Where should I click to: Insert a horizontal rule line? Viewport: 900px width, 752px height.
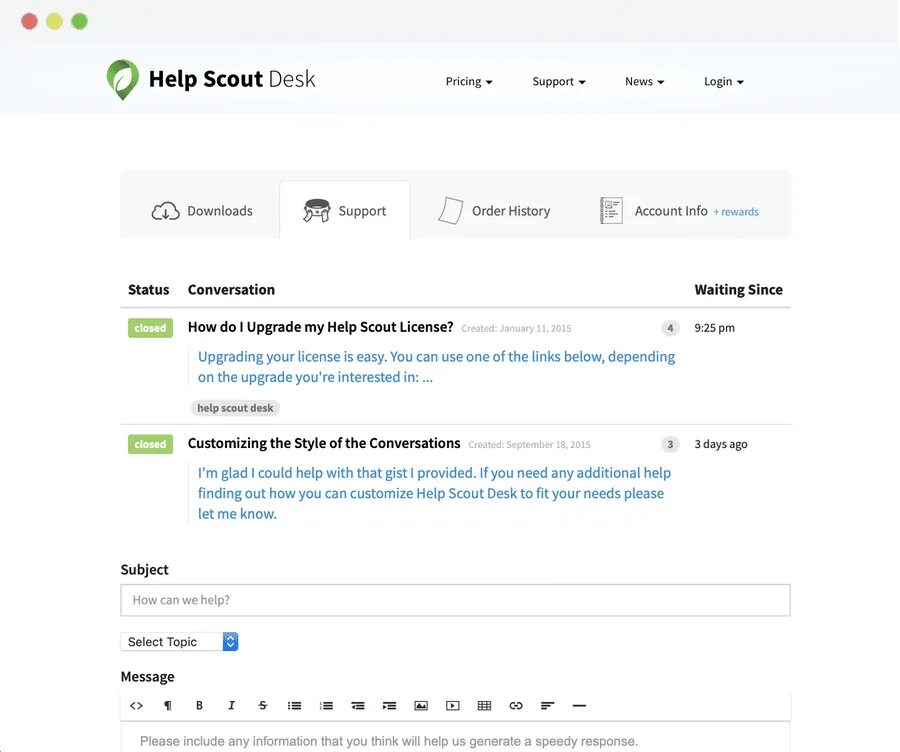pos(579,706)
